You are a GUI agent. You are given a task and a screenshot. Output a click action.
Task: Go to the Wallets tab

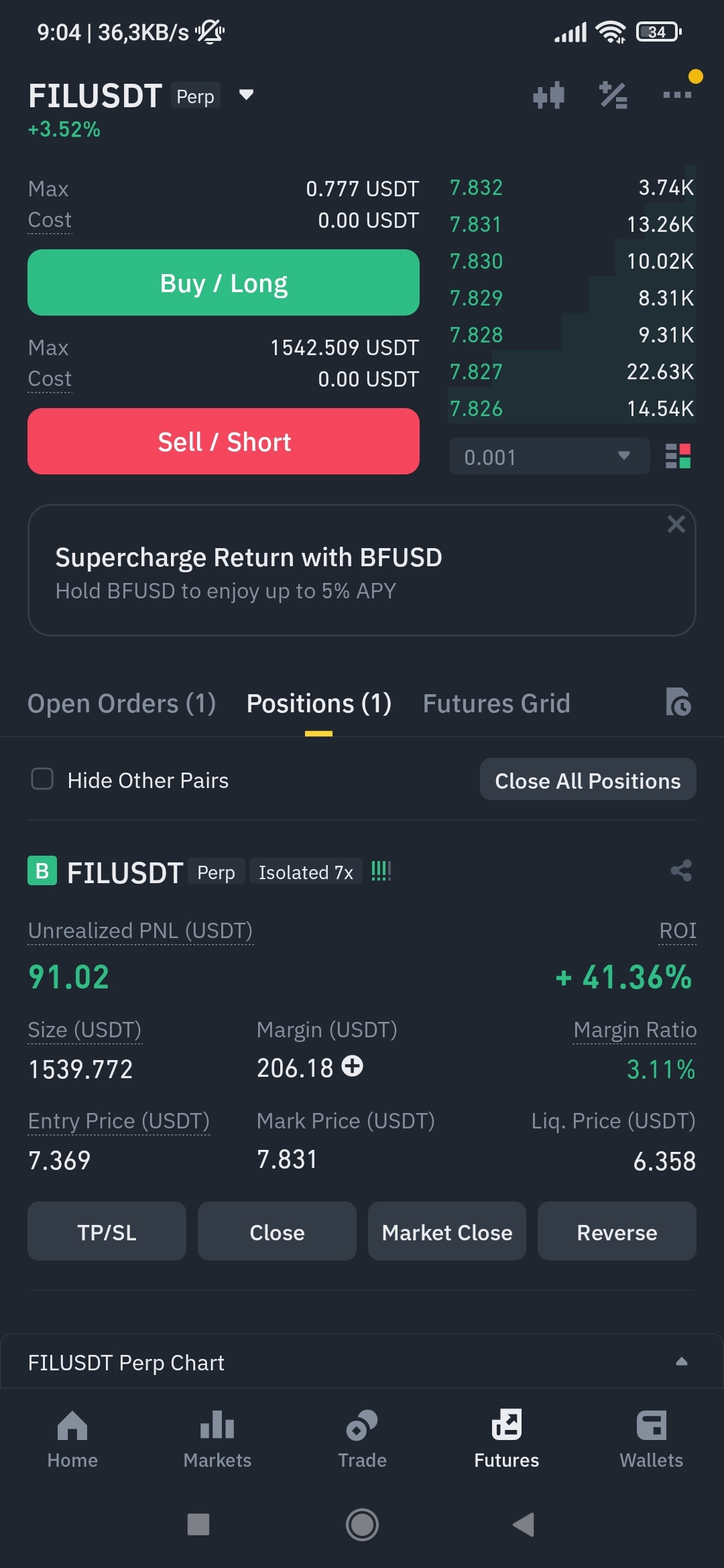[x=651, y=1439]
